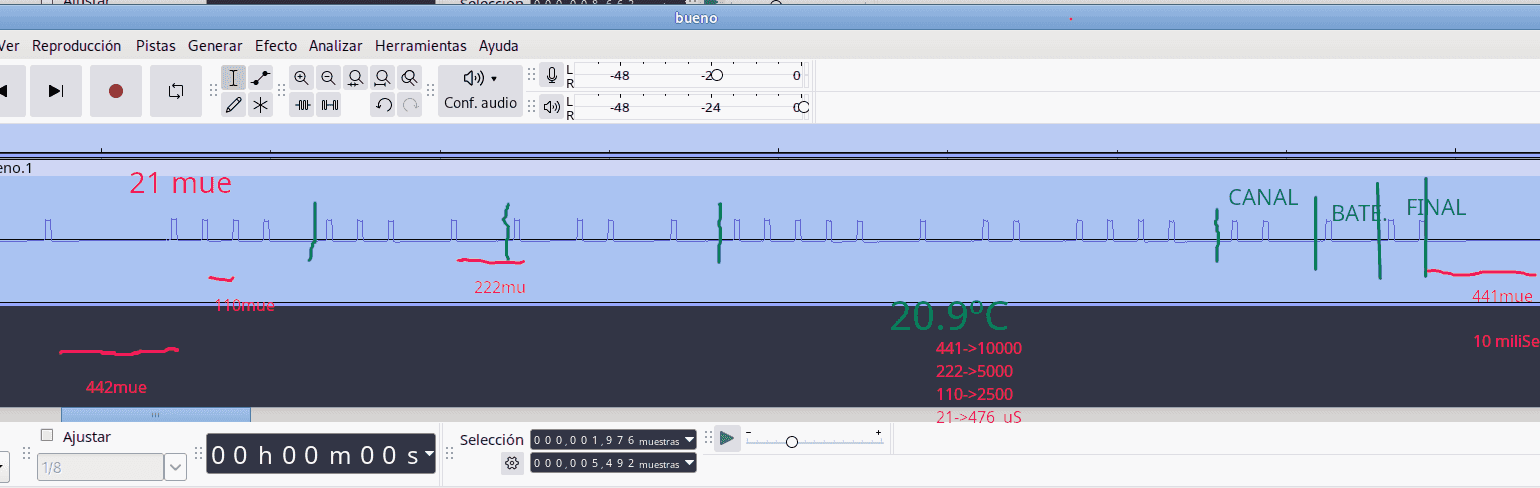Click the playback speed slider

point(792,441)
